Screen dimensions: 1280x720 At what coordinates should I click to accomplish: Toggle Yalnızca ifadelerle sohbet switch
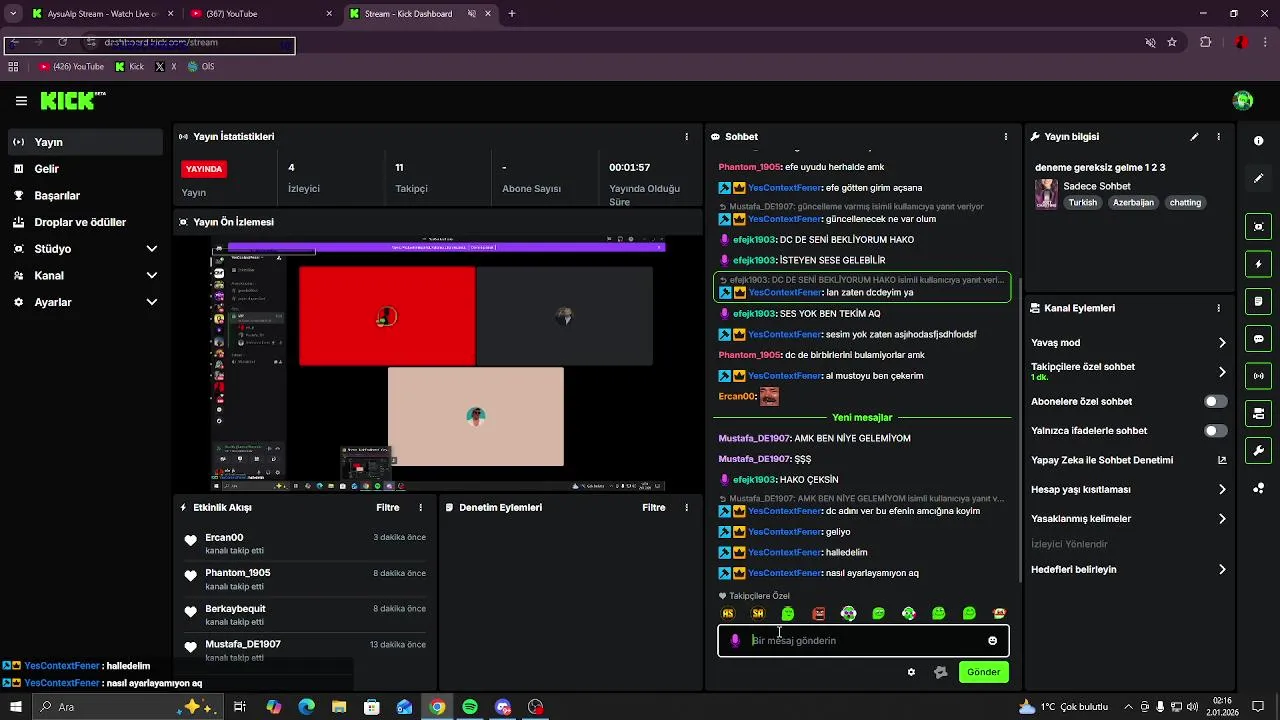tap(1216, 431)
